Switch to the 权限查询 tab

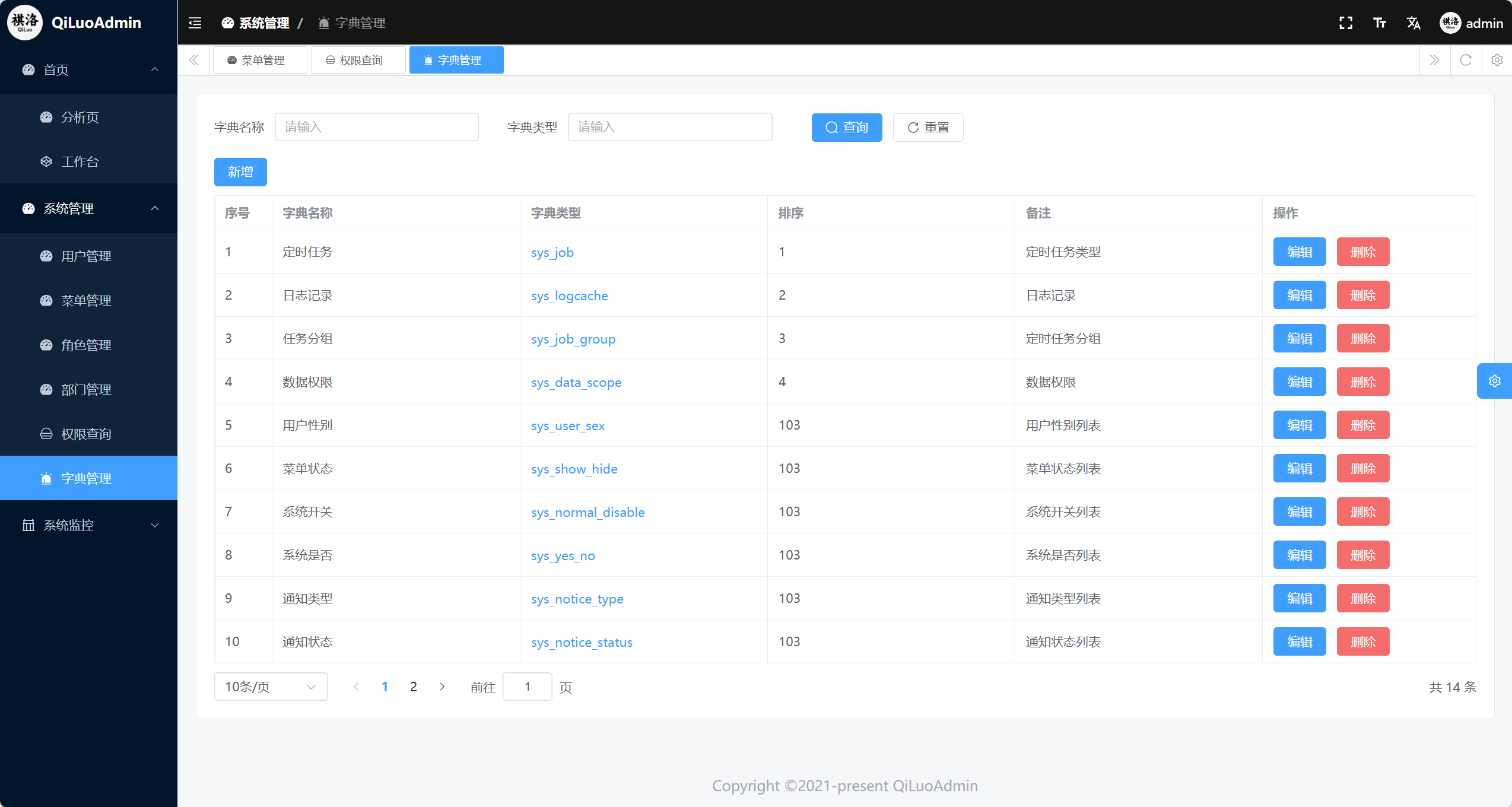[x=358, y=59]
